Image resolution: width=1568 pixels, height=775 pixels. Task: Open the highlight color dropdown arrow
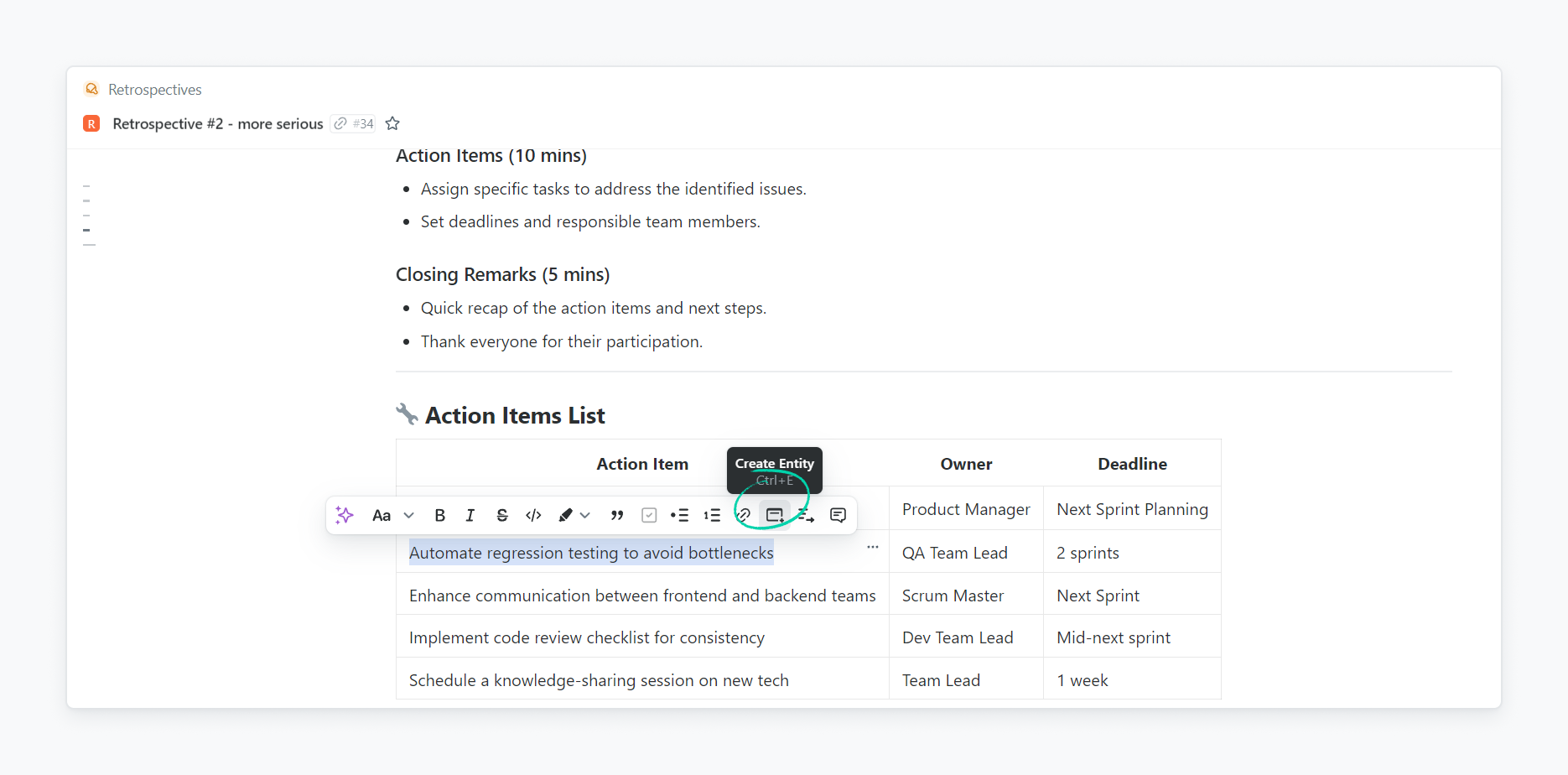(585, 515)
